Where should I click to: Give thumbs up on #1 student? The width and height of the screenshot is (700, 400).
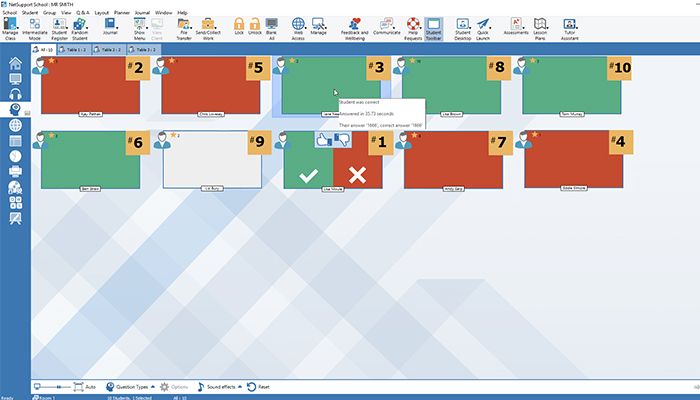[324, 140]
